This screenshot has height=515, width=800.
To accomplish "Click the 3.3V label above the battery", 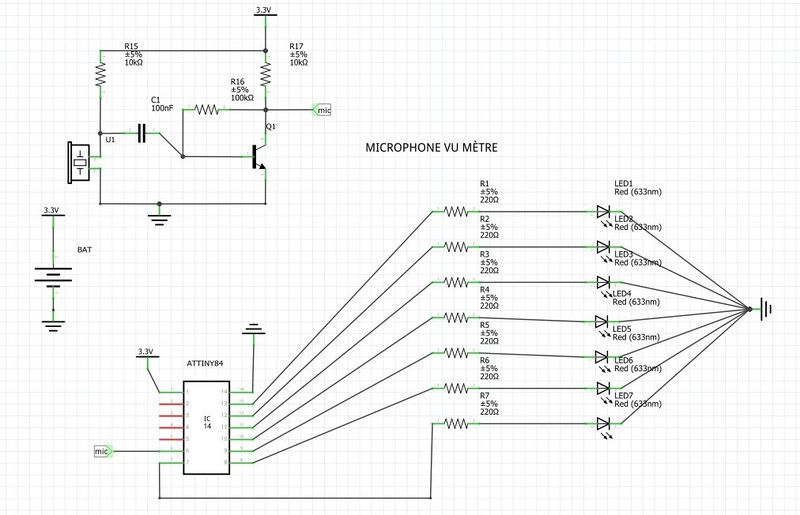I will (51, 211).
